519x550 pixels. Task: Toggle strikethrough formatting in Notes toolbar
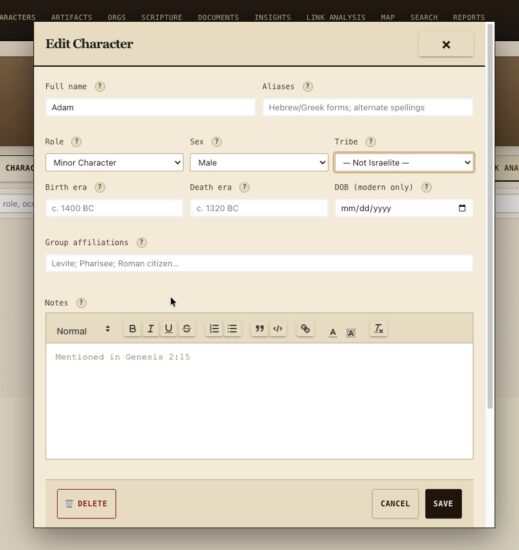pyautogui.click(x=187, y=329)
